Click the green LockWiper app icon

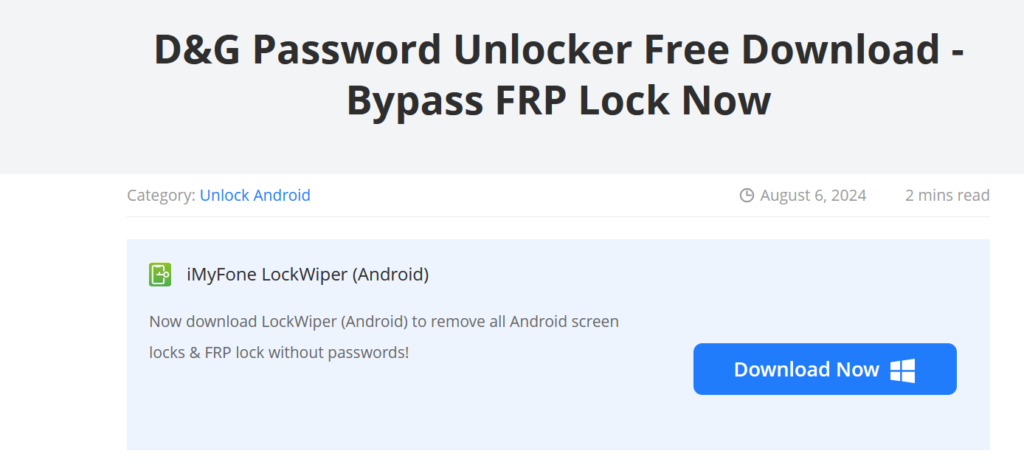(x=160, y=275)
